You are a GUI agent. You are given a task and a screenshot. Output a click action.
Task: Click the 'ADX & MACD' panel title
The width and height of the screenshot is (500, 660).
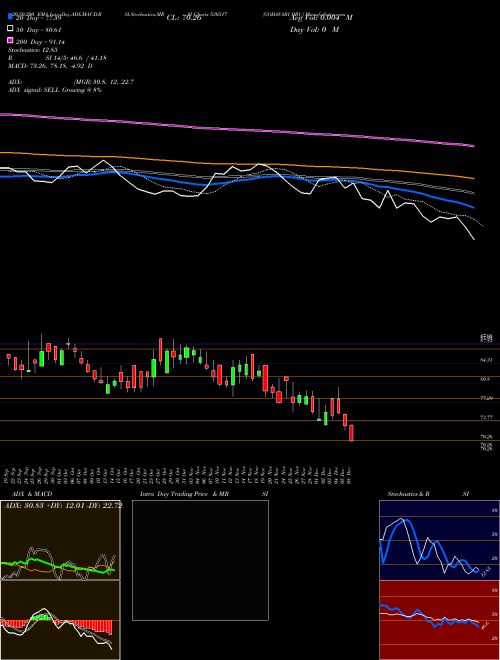pos(32,494)
